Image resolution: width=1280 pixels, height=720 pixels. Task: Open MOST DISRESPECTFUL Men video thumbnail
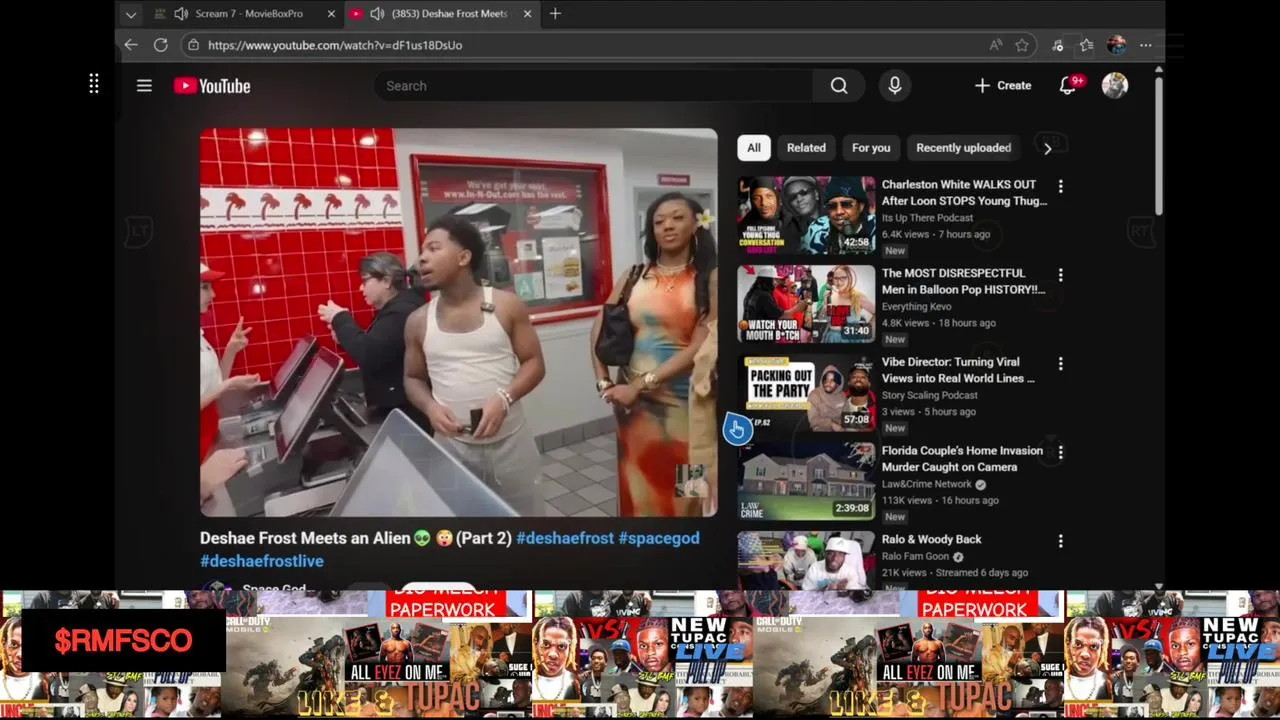(806, 304)
